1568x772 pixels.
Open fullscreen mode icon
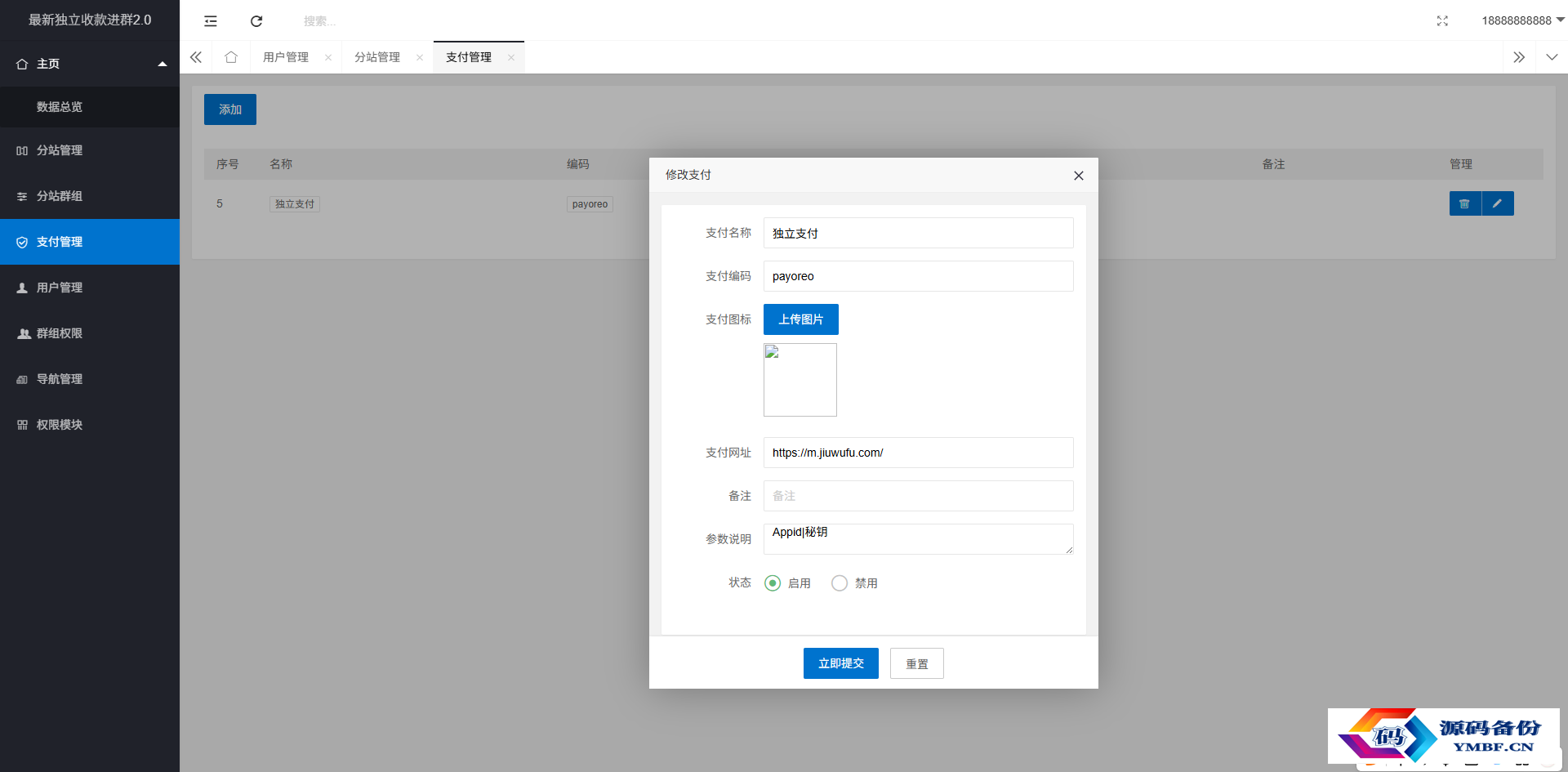[1442, 20]
